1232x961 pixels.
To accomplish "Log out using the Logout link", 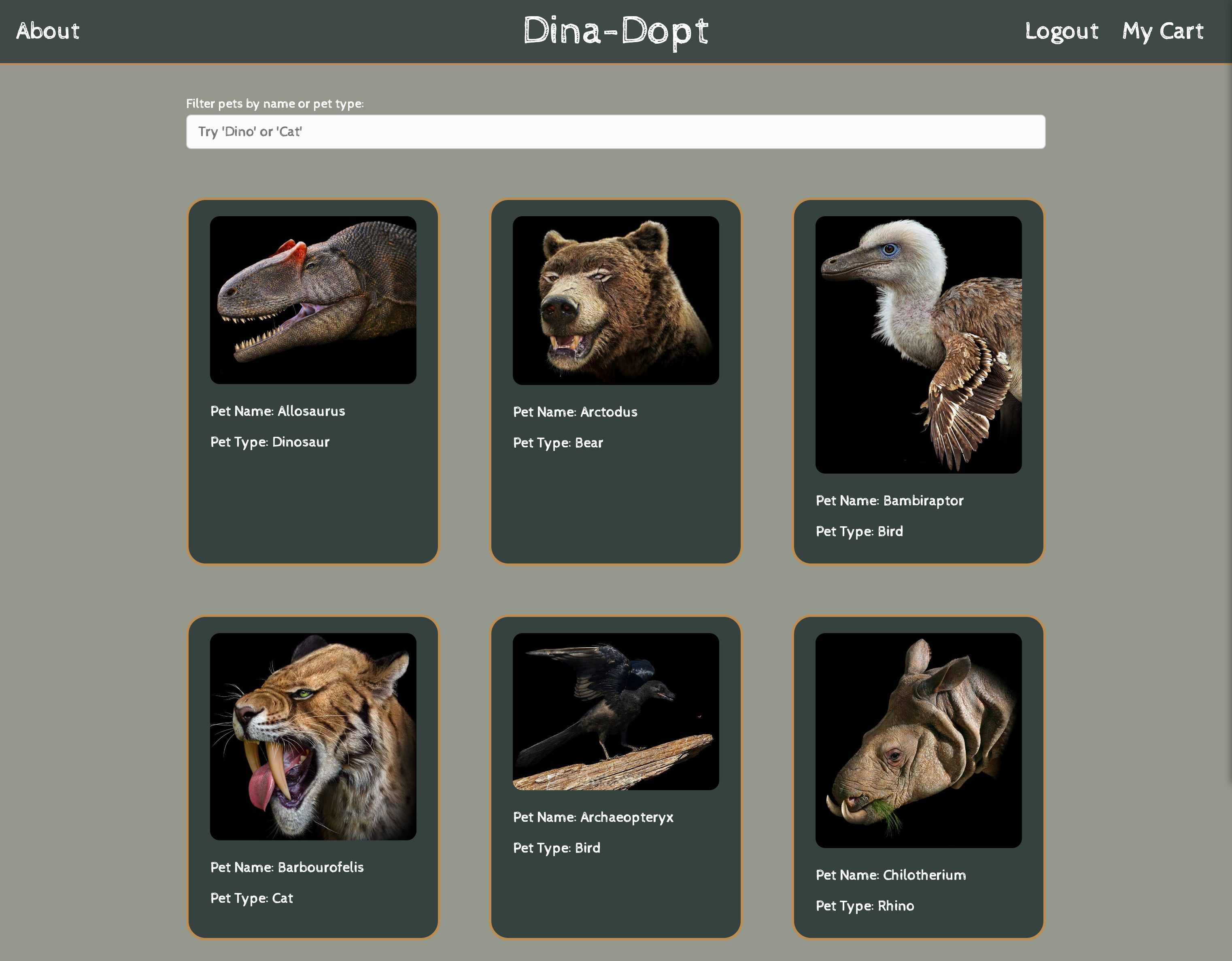I will tap(1061, 31).
